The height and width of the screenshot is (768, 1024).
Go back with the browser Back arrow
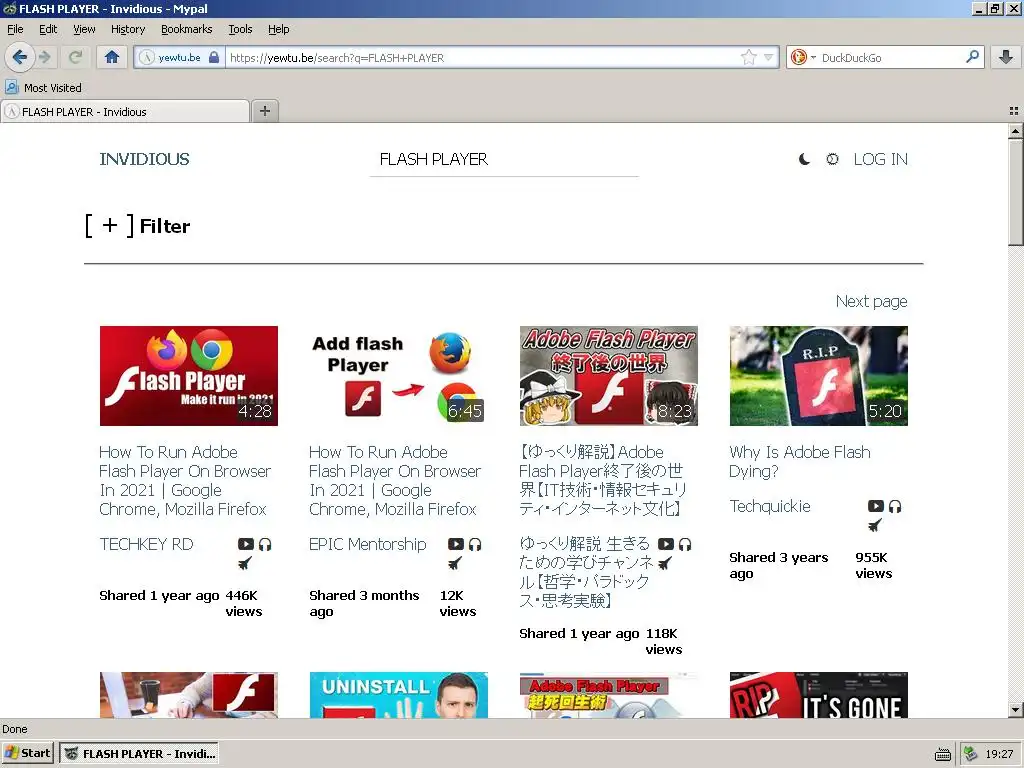tap(20, 57)
